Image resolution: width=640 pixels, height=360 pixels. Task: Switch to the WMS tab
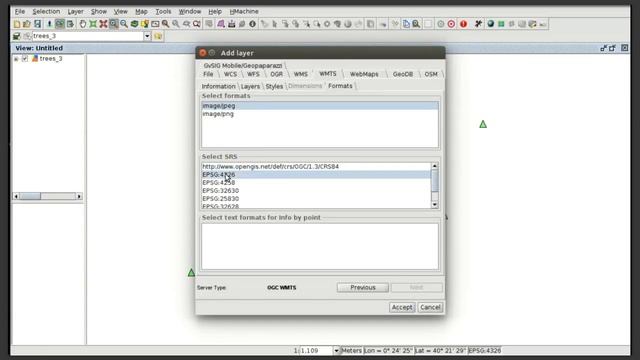tap(300, 74)
